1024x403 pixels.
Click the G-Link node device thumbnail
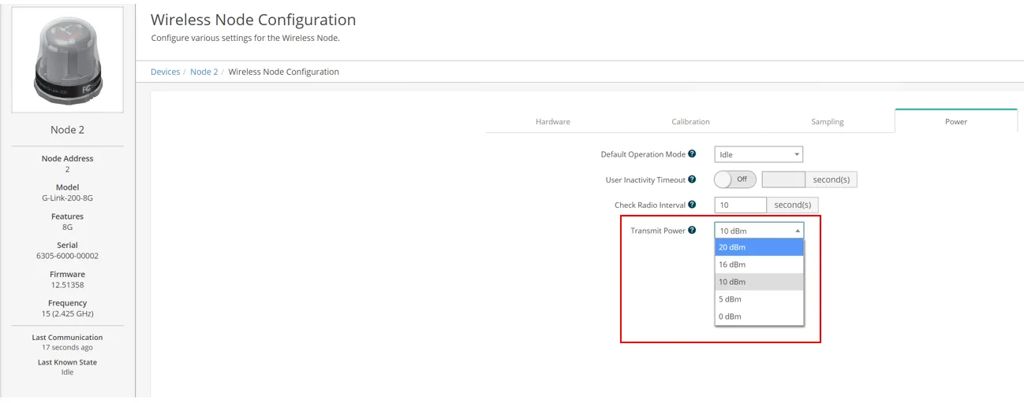[x=67, y=58]
